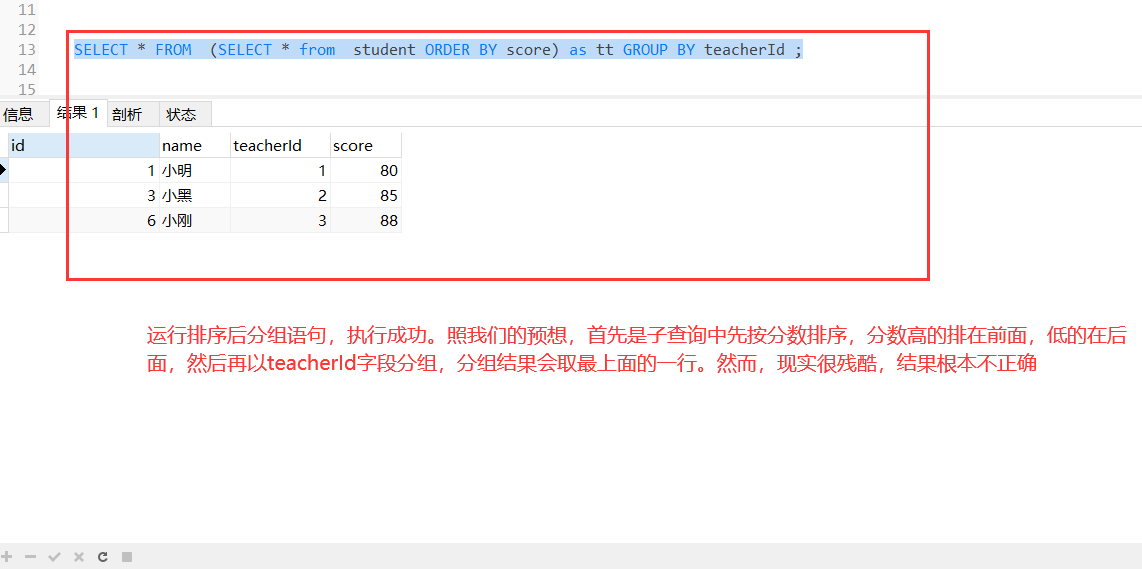1142x569 pixels.
Task: Click teacherId at end of SQL statement
Action: (744, 50)
